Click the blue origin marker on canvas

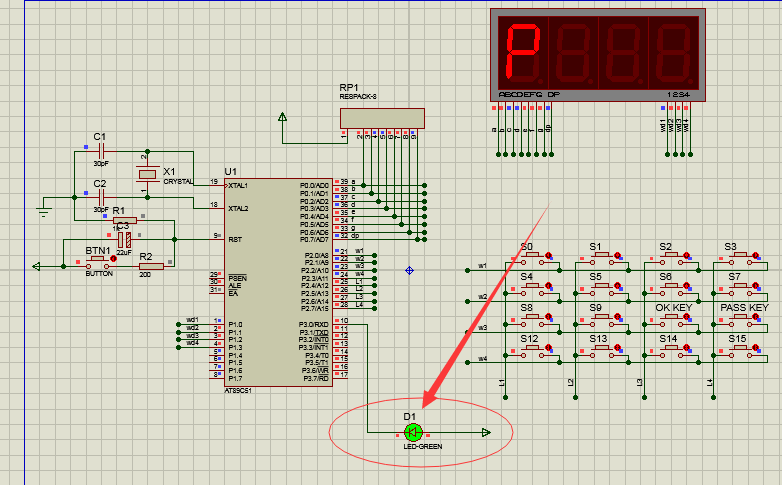[409, 270]
